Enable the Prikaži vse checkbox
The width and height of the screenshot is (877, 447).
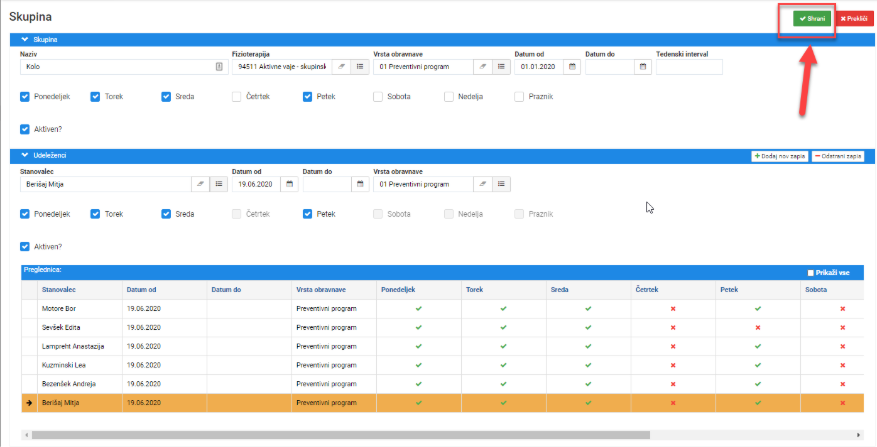810,273
